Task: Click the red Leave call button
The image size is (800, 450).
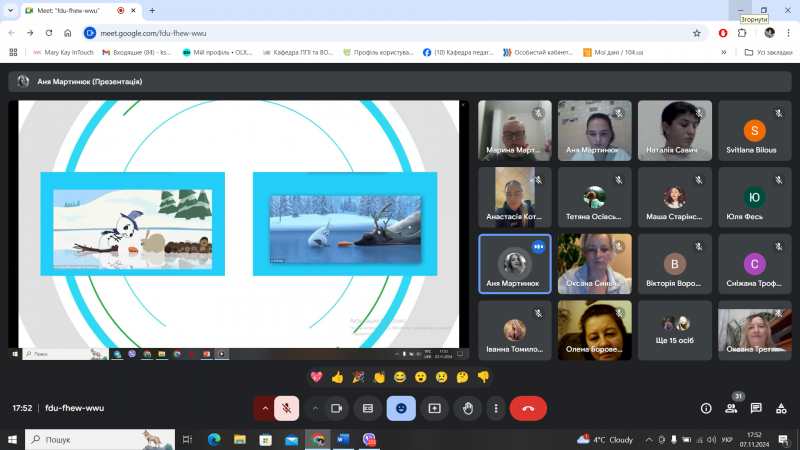Action: [x=528, y=408]
